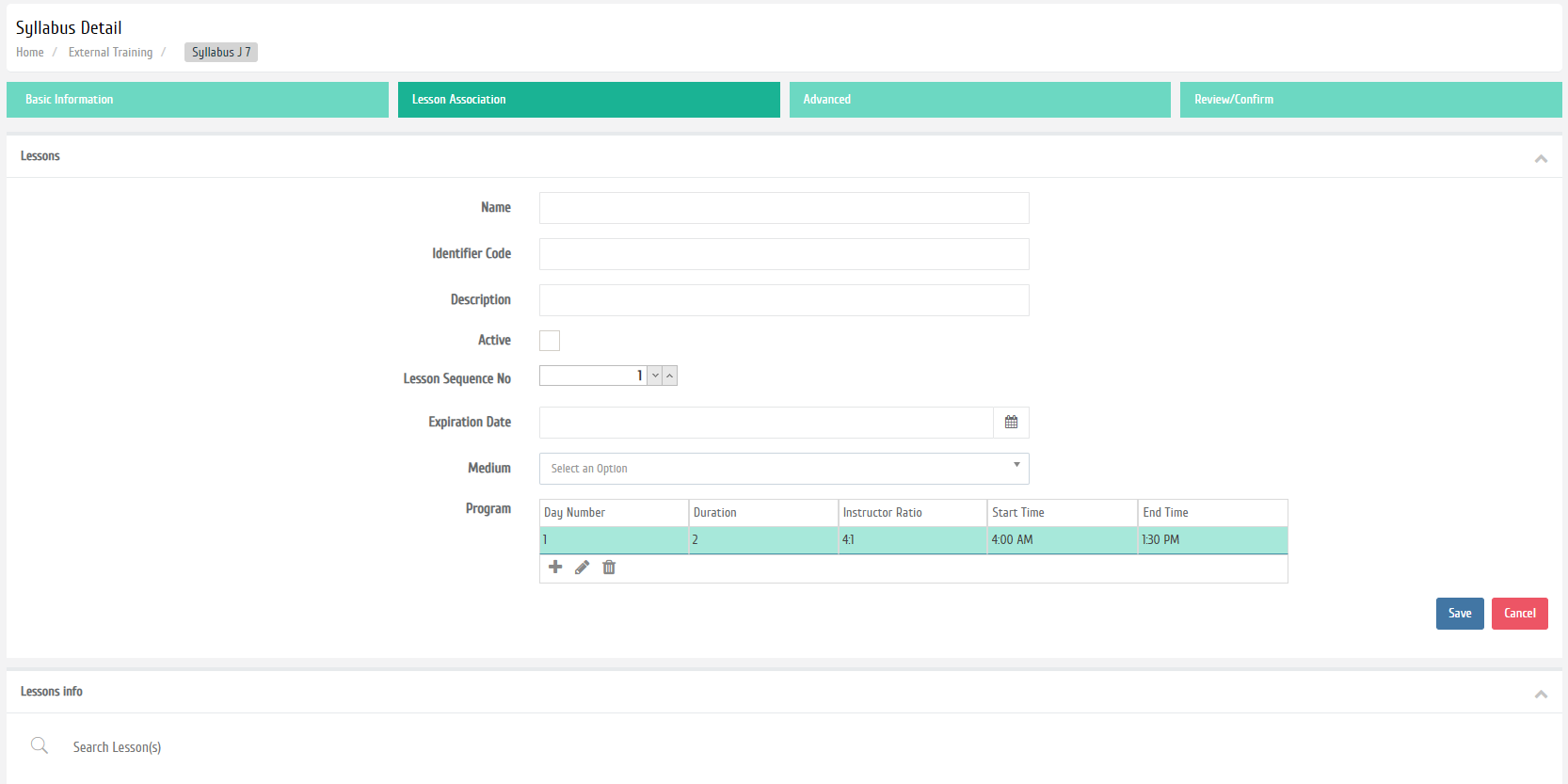Viewport: 1568px width, 784px height.
Task: Increase Lesson Sequence No with up arrow
Action: tap(670, 376)
